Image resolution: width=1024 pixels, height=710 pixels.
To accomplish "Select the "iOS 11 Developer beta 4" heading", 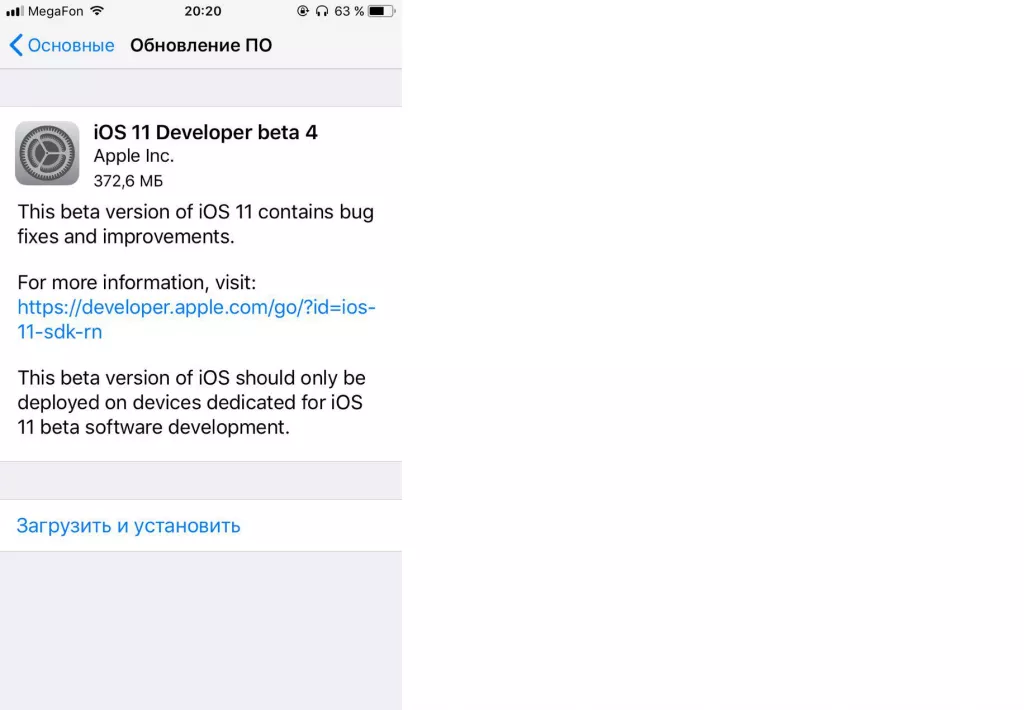I will [x=205, y=131].
